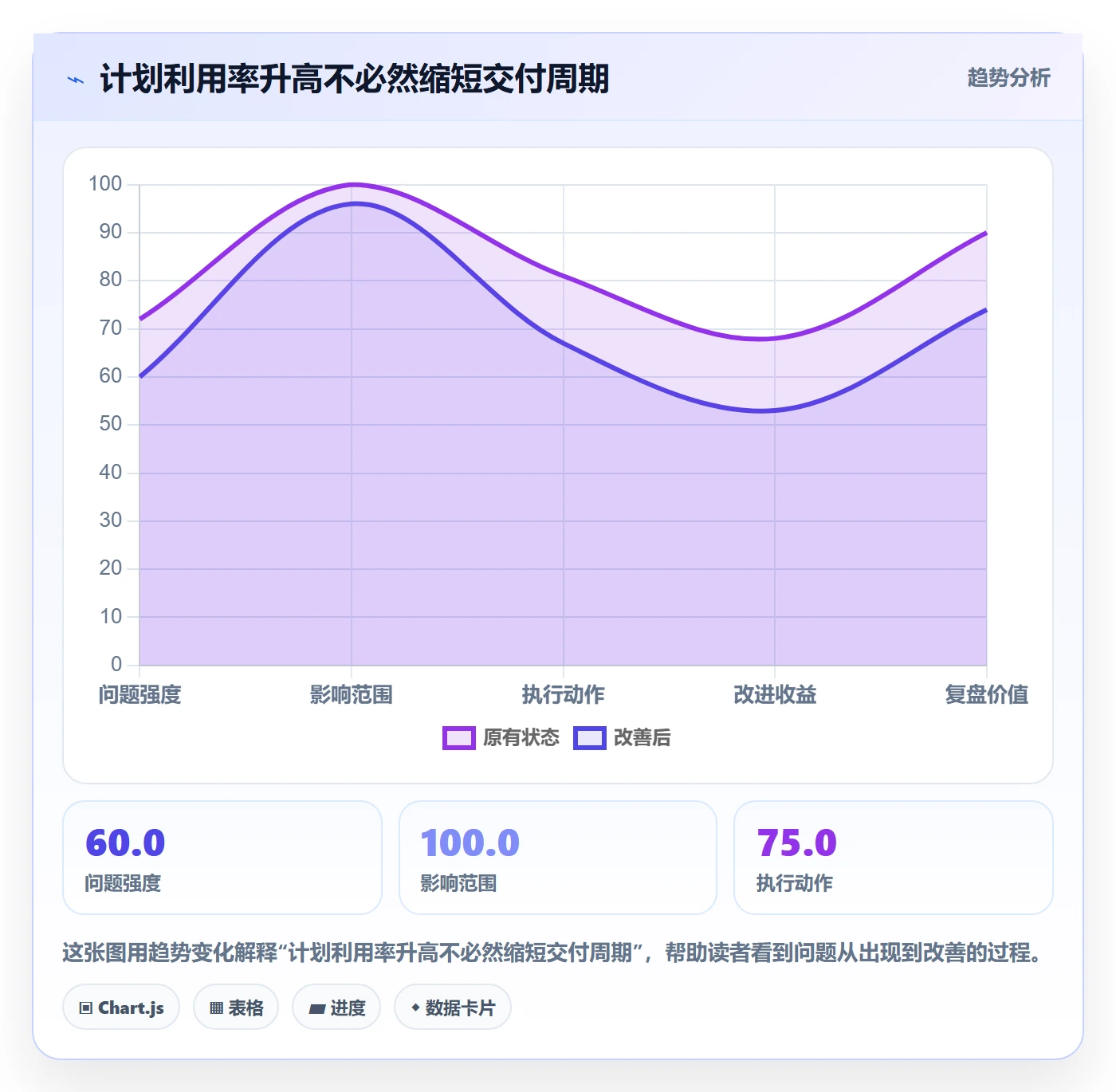The height and width of the screenshot is (1092, 1116).
Task: Click the 表格 tag grid icon
Action: pyautogui.click(x=216, y=1008)
